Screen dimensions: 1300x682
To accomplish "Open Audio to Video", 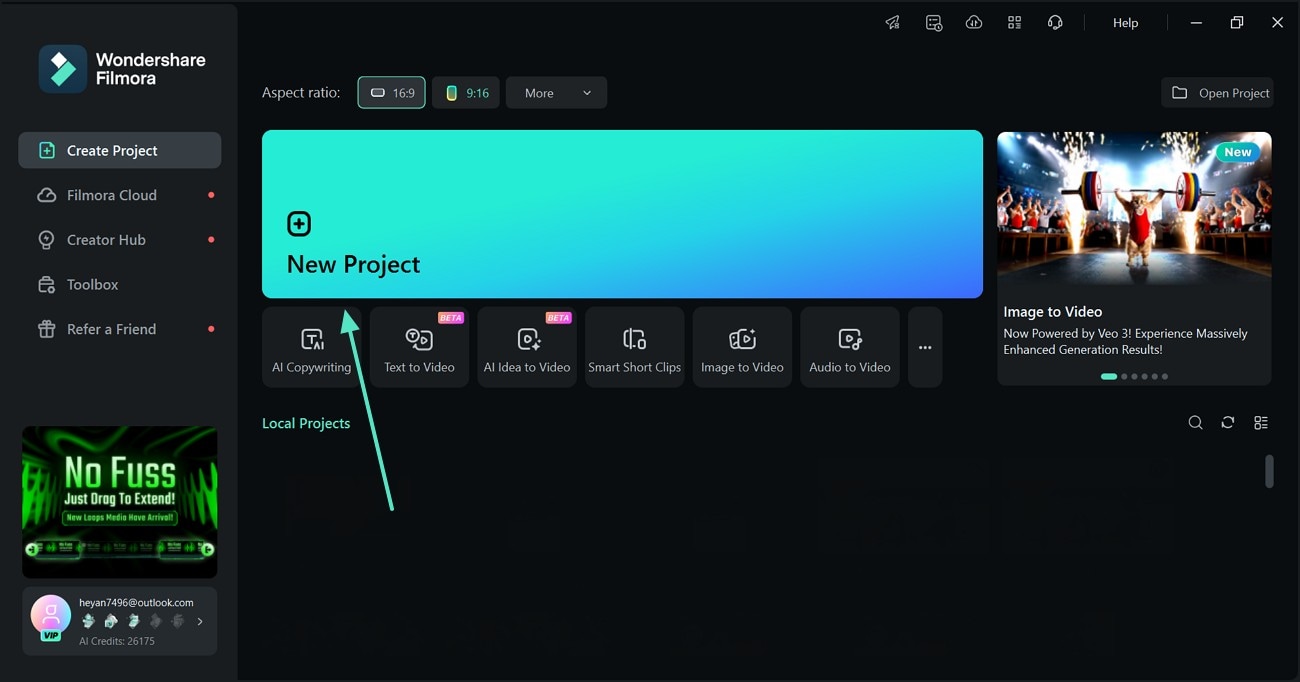I will point(849,345).
